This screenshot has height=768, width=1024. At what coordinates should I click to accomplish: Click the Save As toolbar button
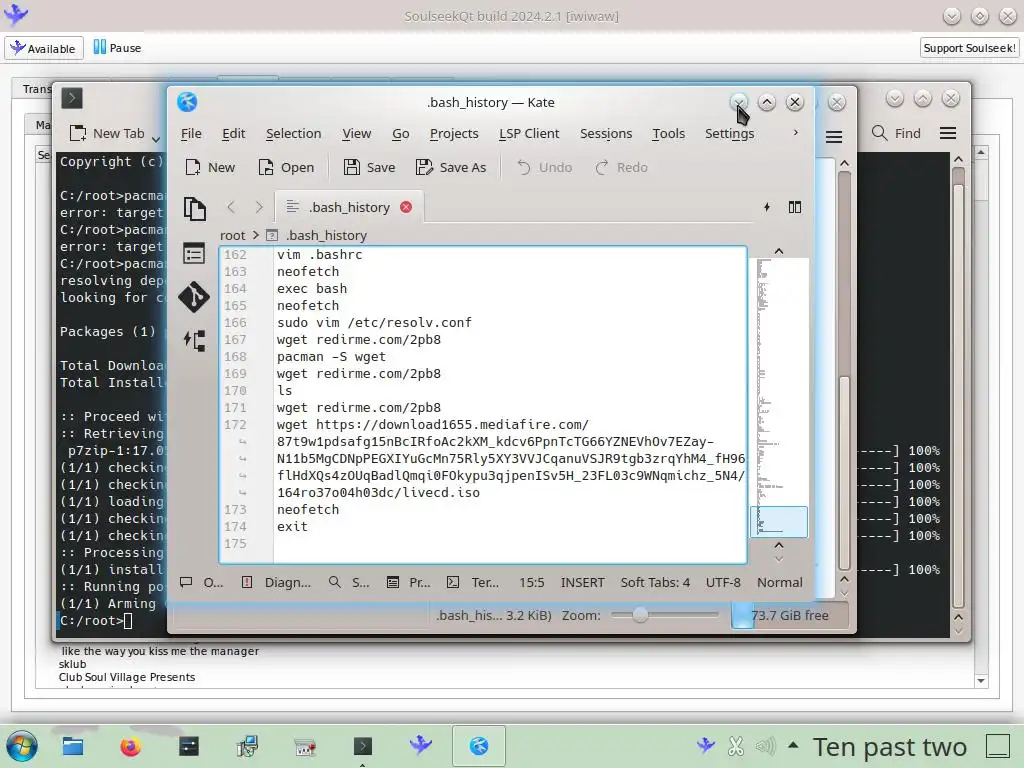click(x=451, y=167)
